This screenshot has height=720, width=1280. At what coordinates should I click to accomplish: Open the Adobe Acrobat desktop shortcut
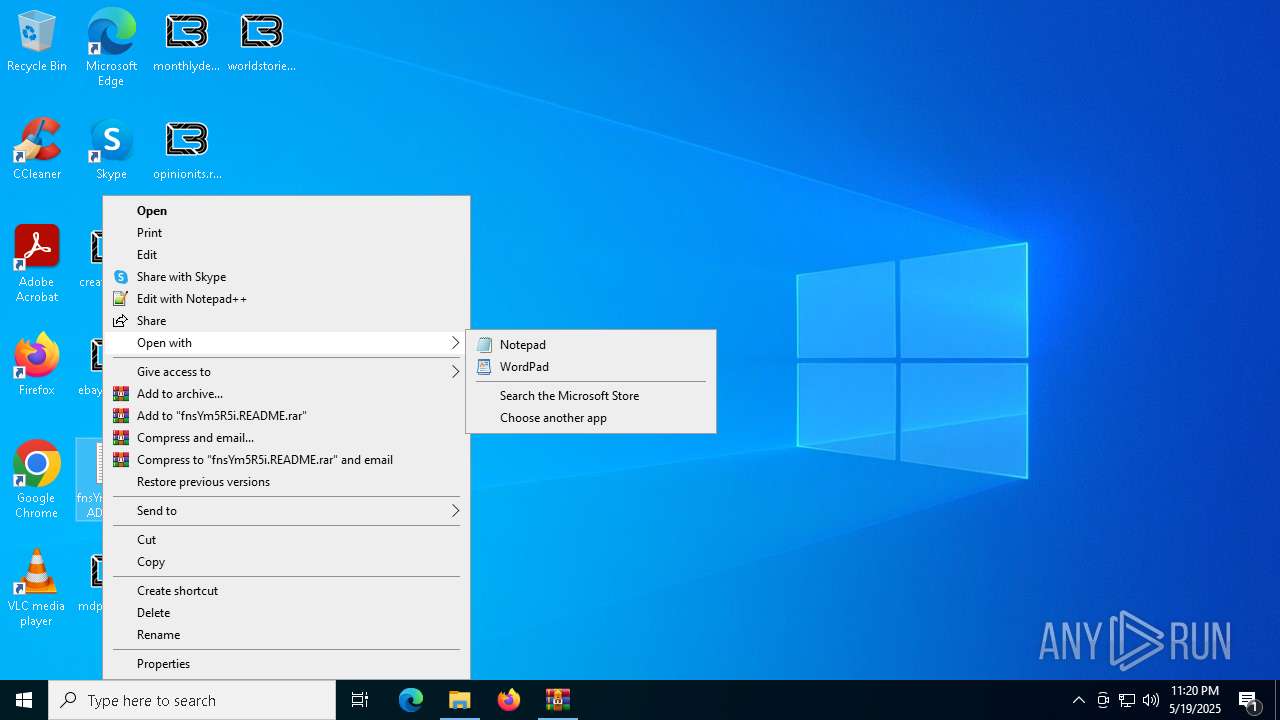[37, 264]
